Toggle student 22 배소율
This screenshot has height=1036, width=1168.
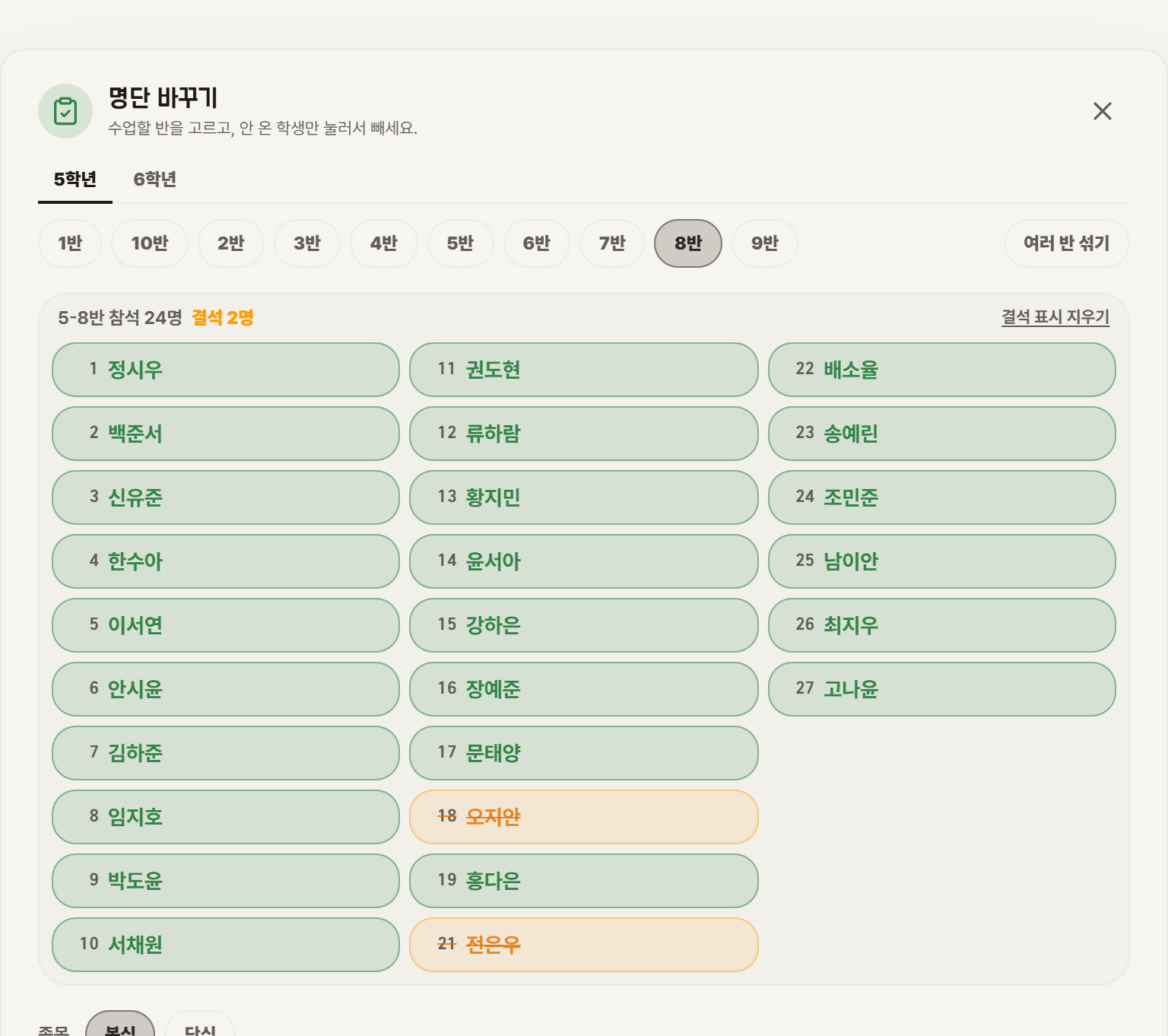click(x=942, y=370)
